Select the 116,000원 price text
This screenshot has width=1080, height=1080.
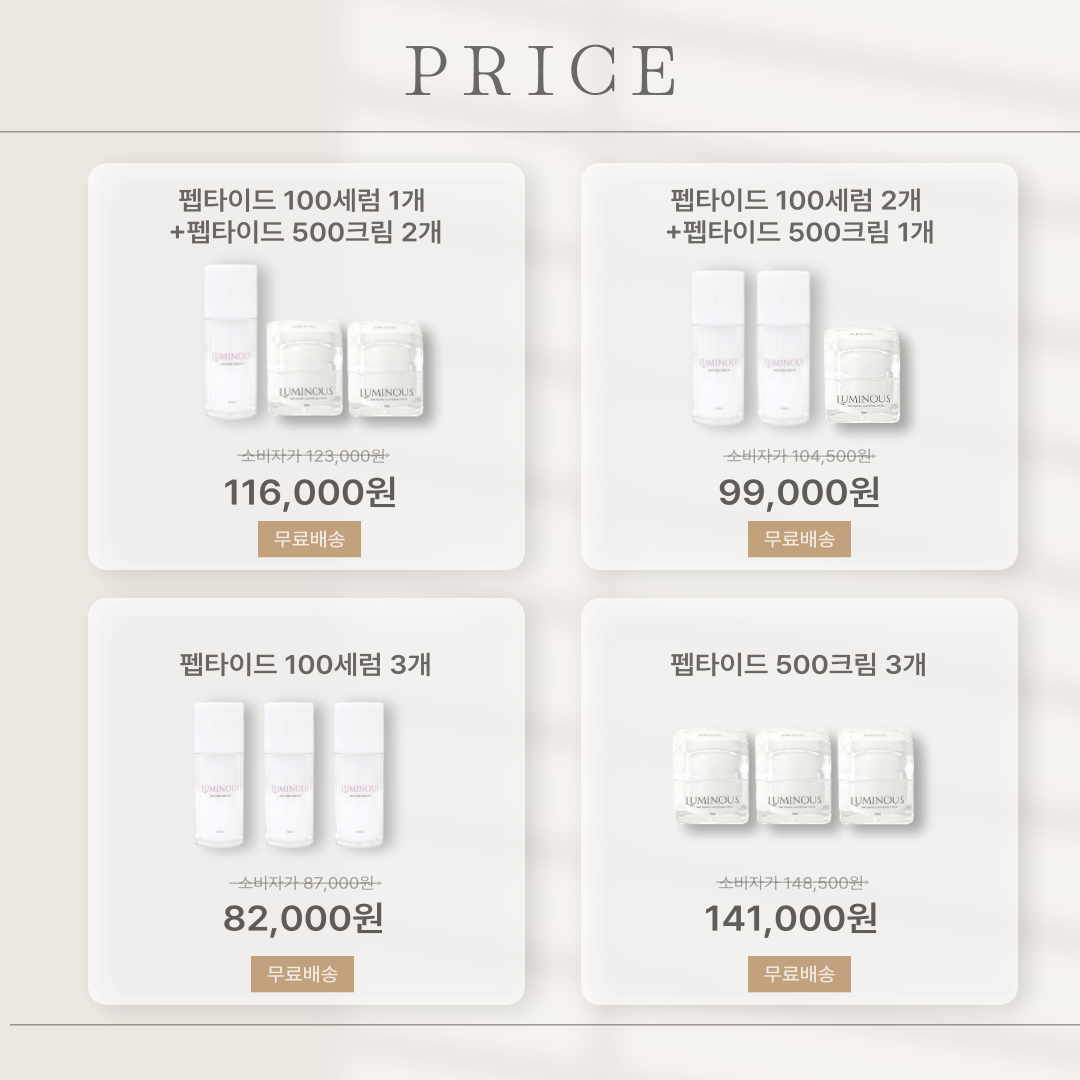click(x=310, y=492)
